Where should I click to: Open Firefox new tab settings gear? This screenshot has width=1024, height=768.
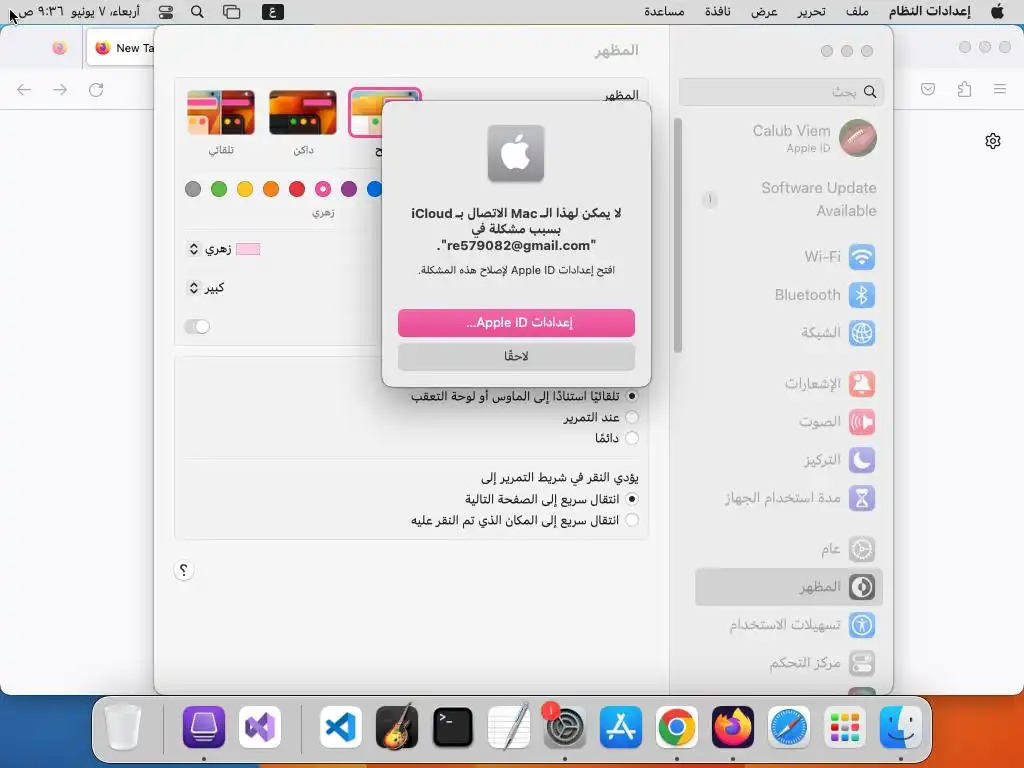coord(993,141)
